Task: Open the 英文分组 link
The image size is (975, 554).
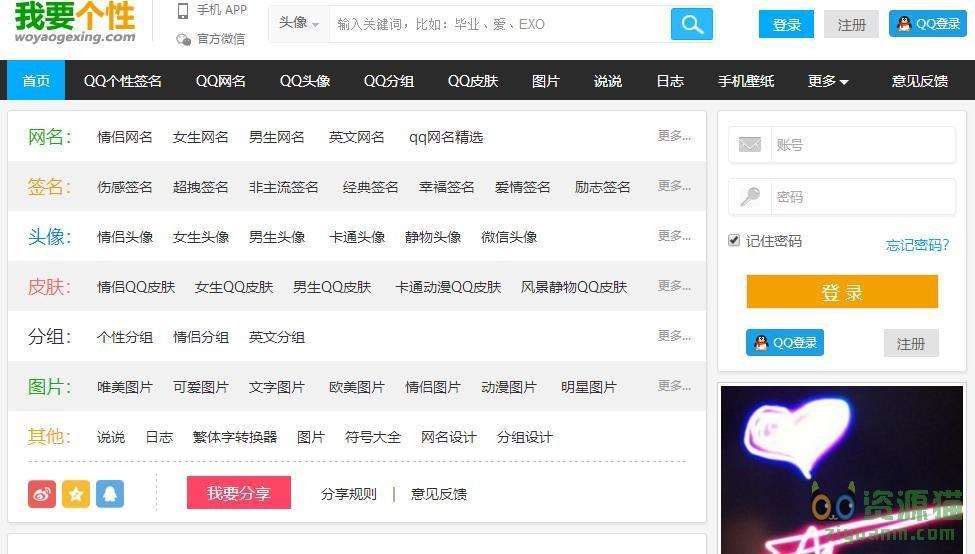Action: (x=277, y=337)
